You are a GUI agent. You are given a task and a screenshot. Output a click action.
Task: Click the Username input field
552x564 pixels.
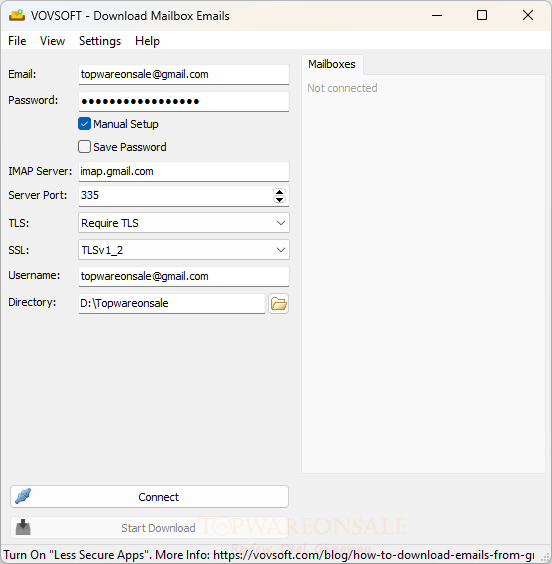pos(184,276)
